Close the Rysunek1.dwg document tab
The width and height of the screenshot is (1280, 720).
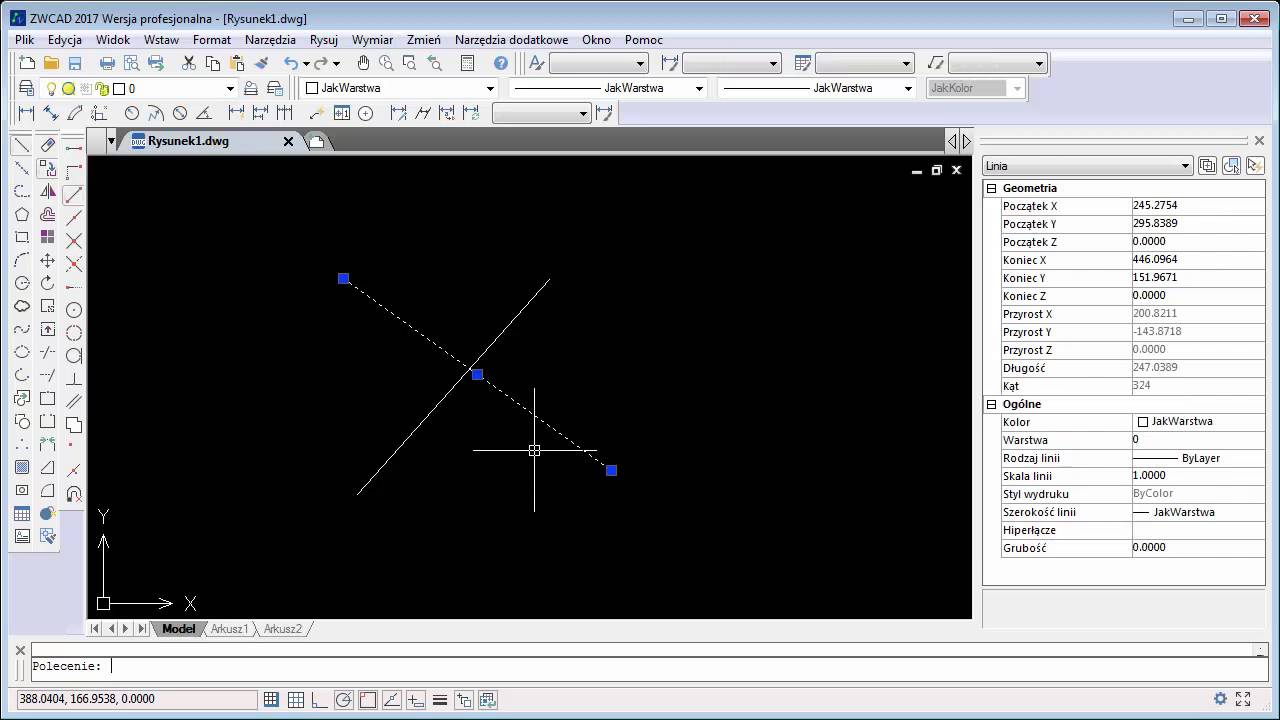(x=288, y=142)
